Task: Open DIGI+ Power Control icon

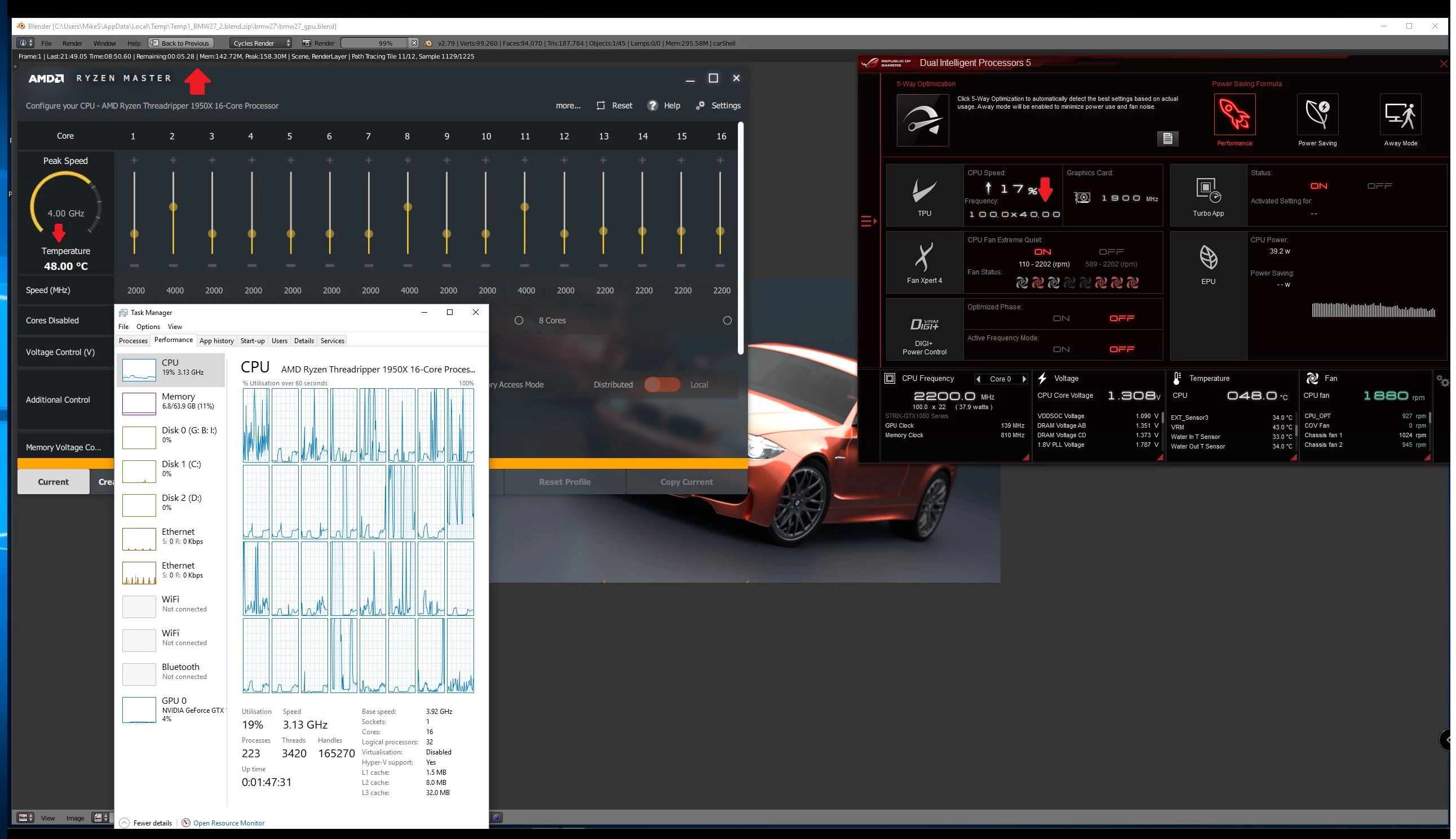Action: (924, 325)
